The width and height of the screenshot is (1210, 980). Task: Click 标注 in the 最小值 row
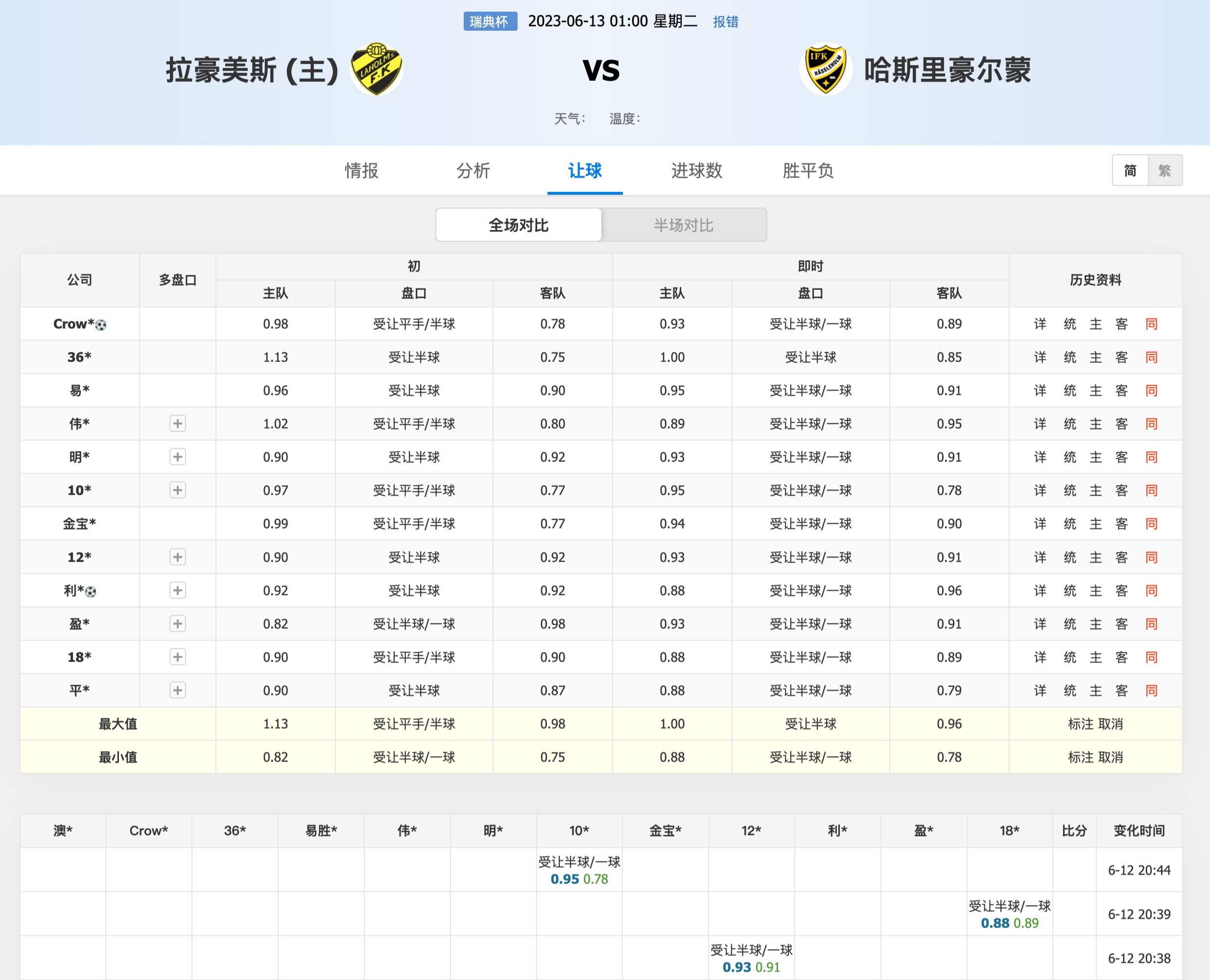click(x=1080, y=758)
